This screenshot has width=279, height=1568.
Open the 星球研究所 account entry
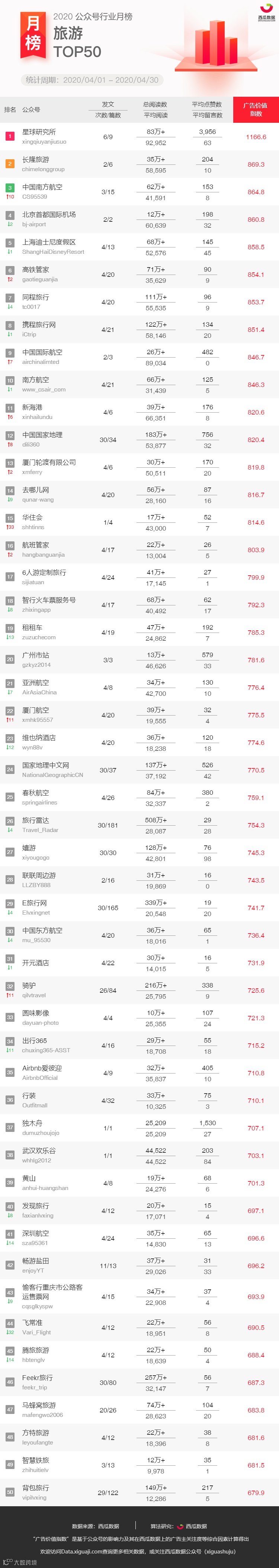[39, 132]
